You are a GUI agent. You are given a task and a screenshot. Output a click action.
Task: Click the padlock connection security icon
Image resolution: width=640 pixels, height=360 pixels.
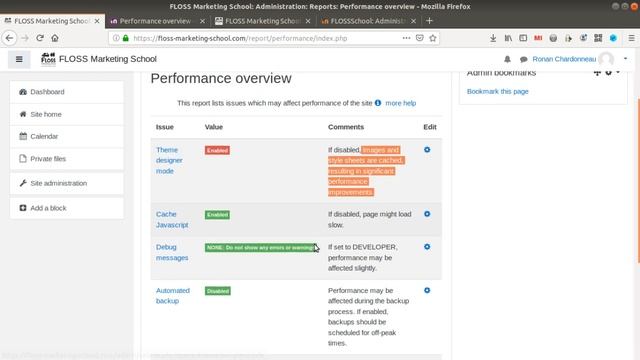click(x=126, y=38)
